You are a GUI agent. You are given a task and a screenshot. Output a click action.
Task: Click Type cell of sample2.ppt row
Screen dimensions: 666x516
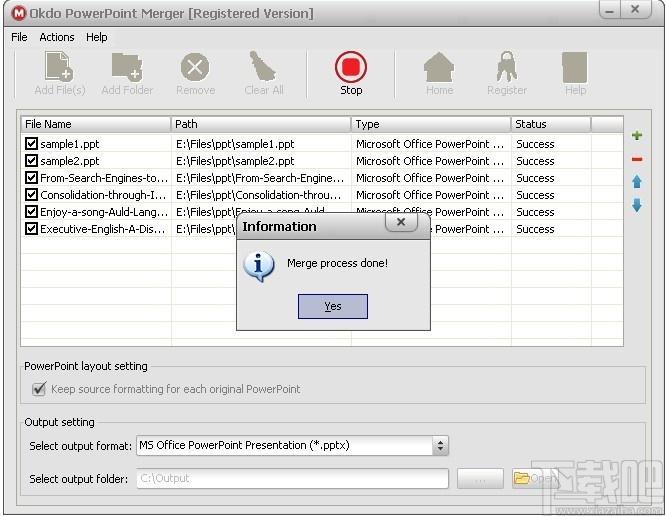coord(430,161)
